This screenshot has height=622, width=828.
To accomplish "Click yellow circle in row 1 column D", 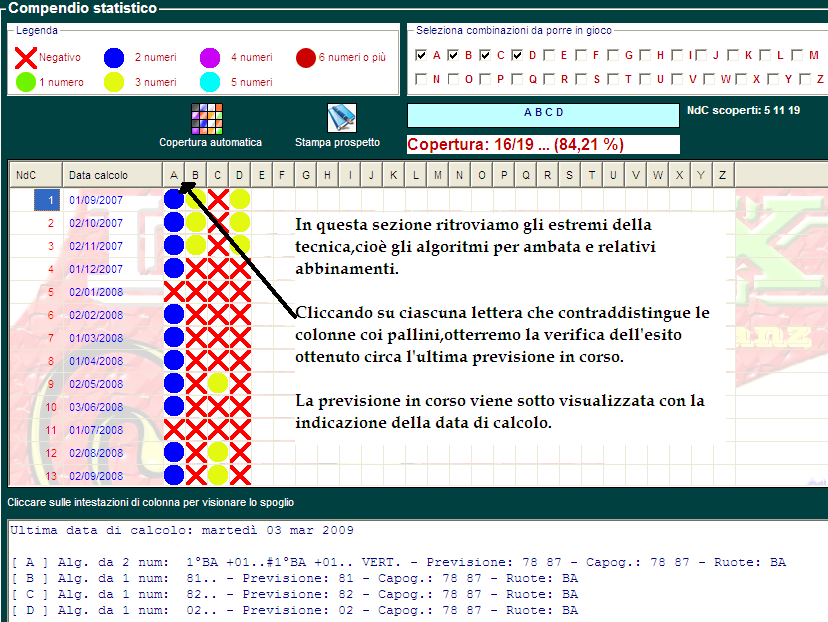I will tap(240, 199).
